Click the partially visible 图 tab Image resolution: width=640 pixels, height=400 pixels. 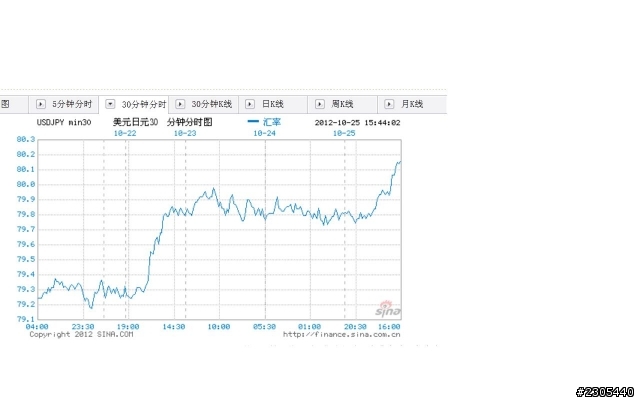click(13, 104)
